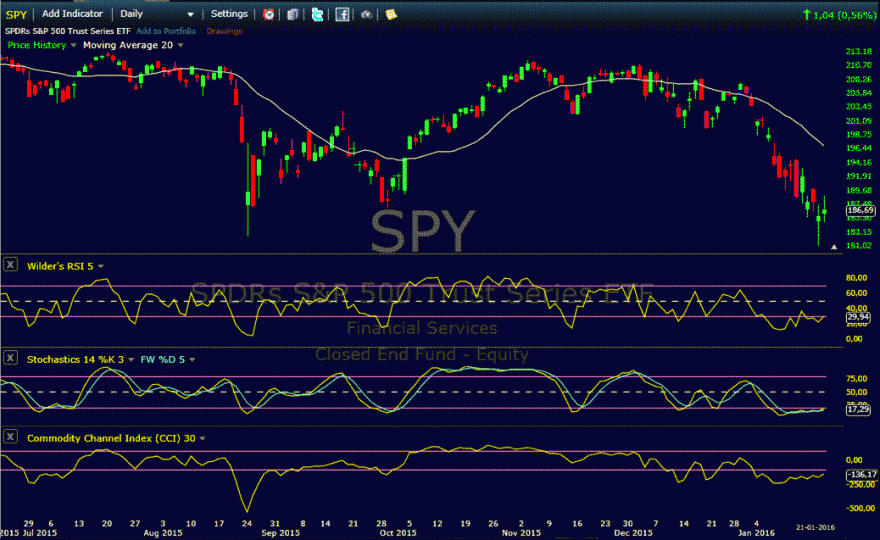Image resolution: width=880 pixels, height=540 pixels.
Task: Click the Drawings link
Action: [x=224, y=31]
